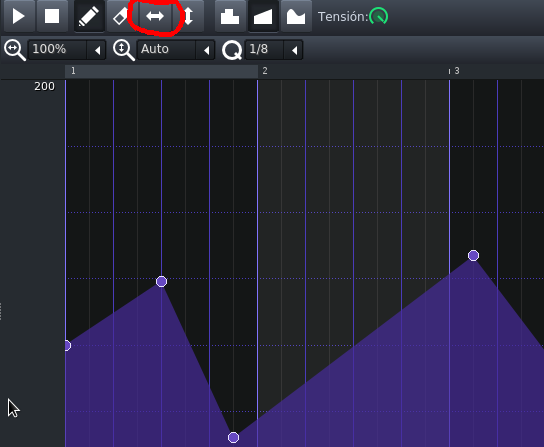Click bar 2 in the timeline ruler
The height and width of the screenshot is (447, 544).
coord(265,71)
